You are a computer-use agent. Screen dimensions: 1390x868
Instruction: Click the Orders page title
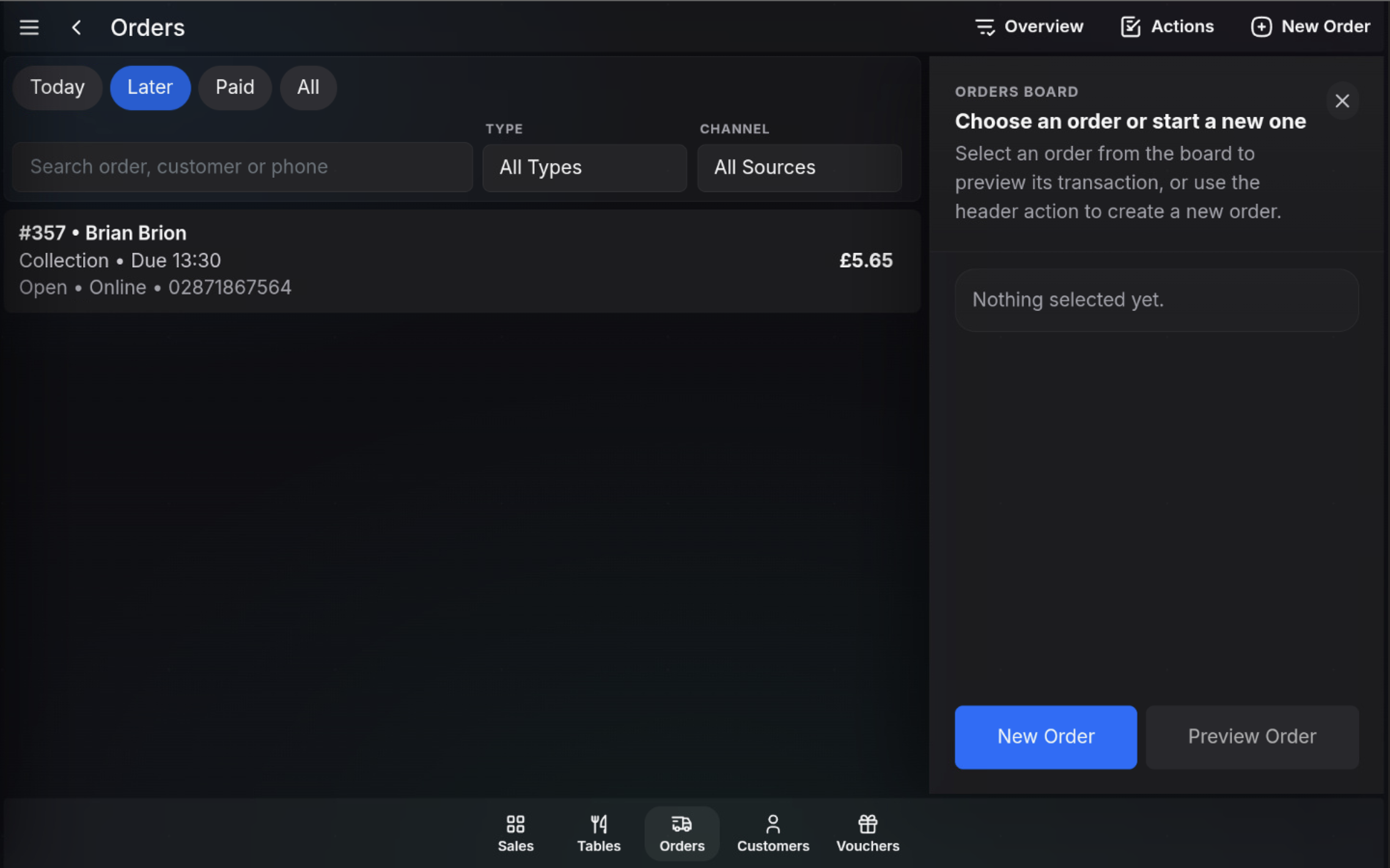pos(147,28)
